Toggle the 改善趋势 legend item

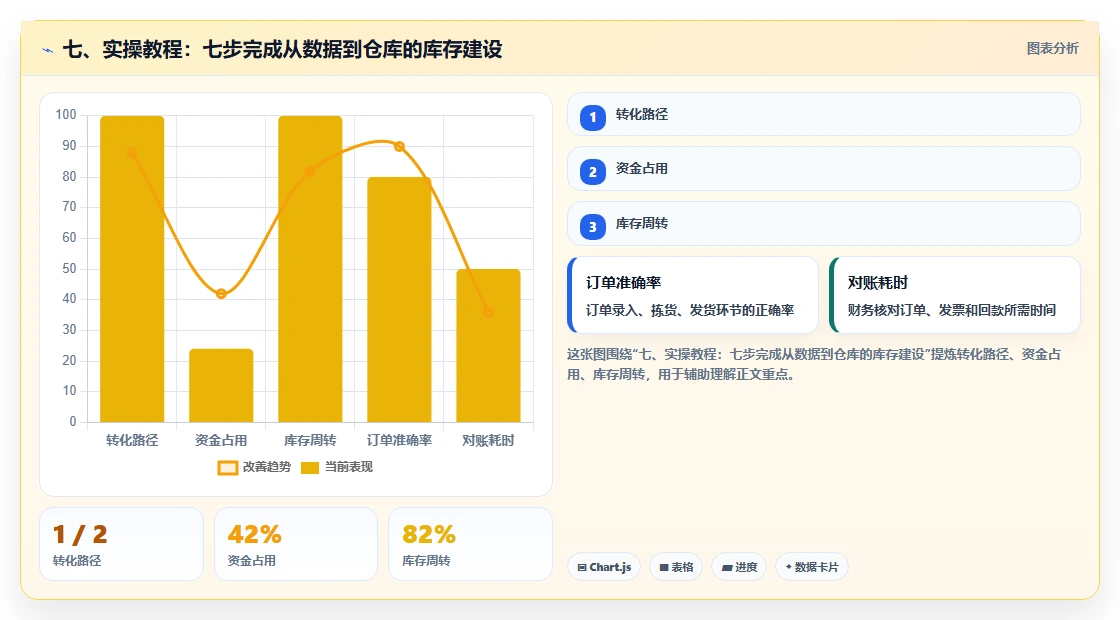click(254, 467)
